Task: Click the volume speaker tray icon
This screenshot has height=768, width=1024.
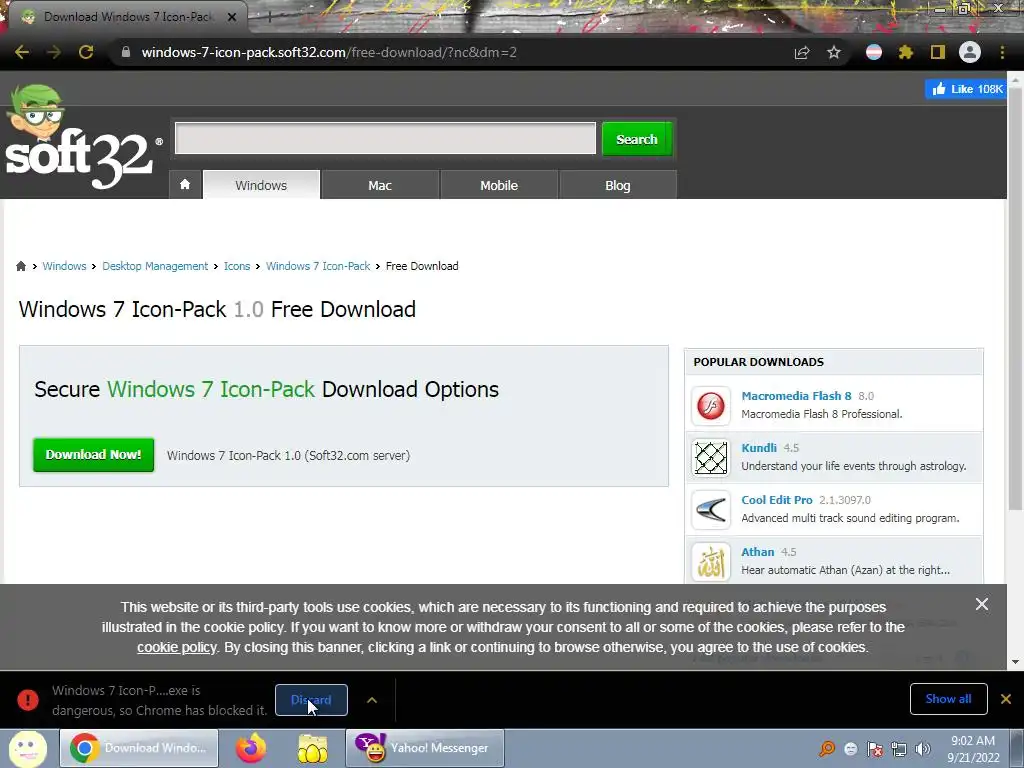Action: click(x=923, y=749)
